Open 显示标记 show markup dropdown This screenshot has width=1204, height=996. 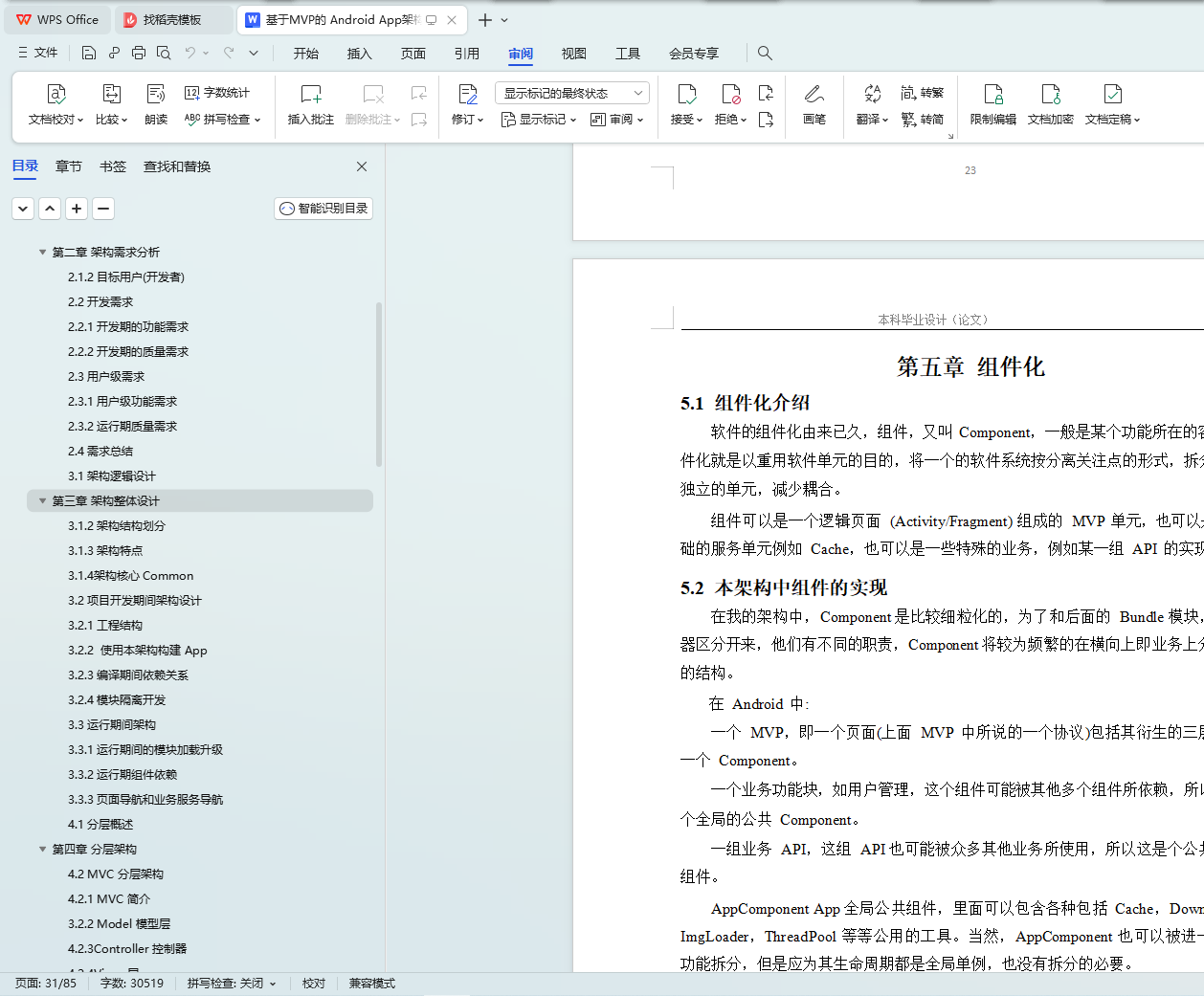point(539,120)
